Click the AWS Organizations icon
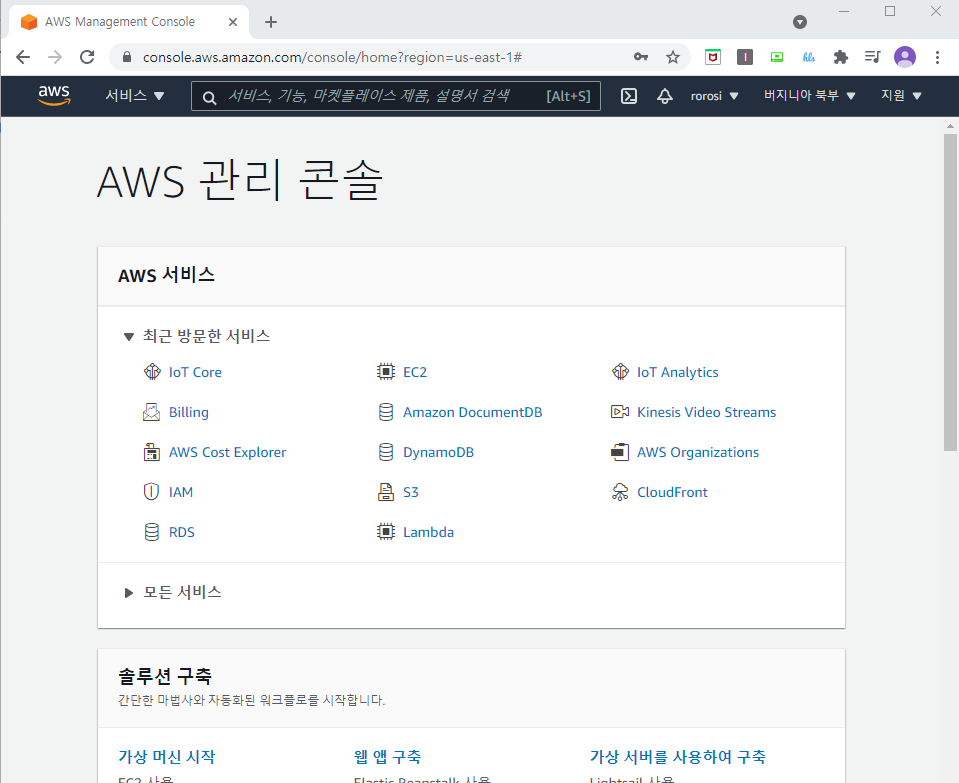The height and width of the screenshot is (783, 959). click(620, 452)
